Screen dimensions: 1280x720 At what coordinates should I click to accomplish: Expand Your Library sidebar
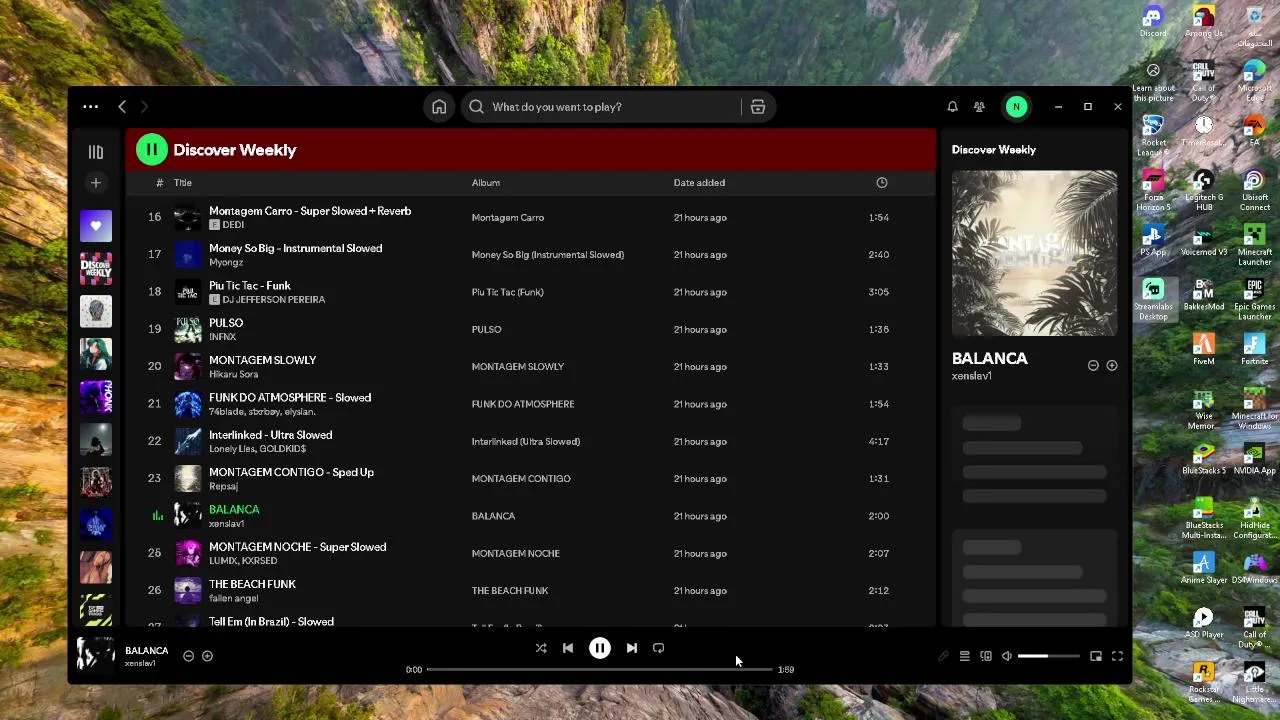(x=96, y=152)
